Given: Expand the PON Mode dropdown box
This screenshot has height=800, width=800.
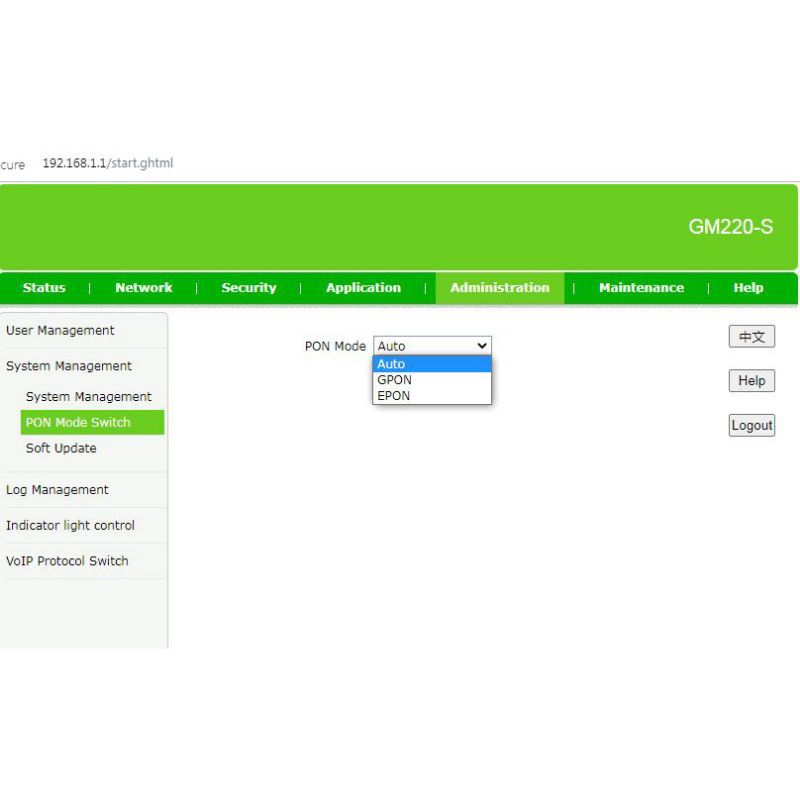Looking at the screenshot, I should pos(432,346).
